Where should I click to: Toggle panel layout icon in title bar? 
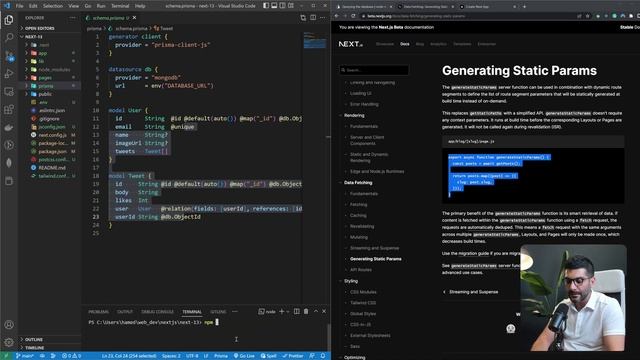click(274, 6)
